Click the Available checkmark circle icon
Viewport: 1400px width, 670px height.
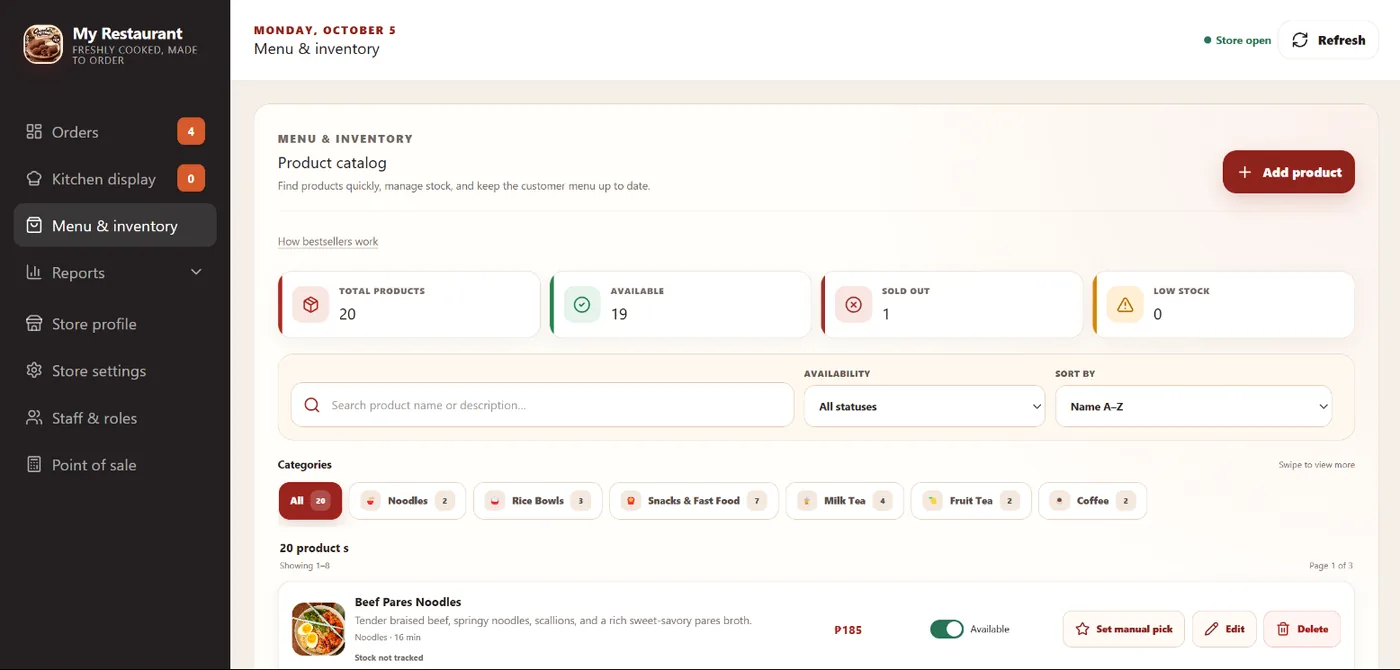(x=582, y=304)
